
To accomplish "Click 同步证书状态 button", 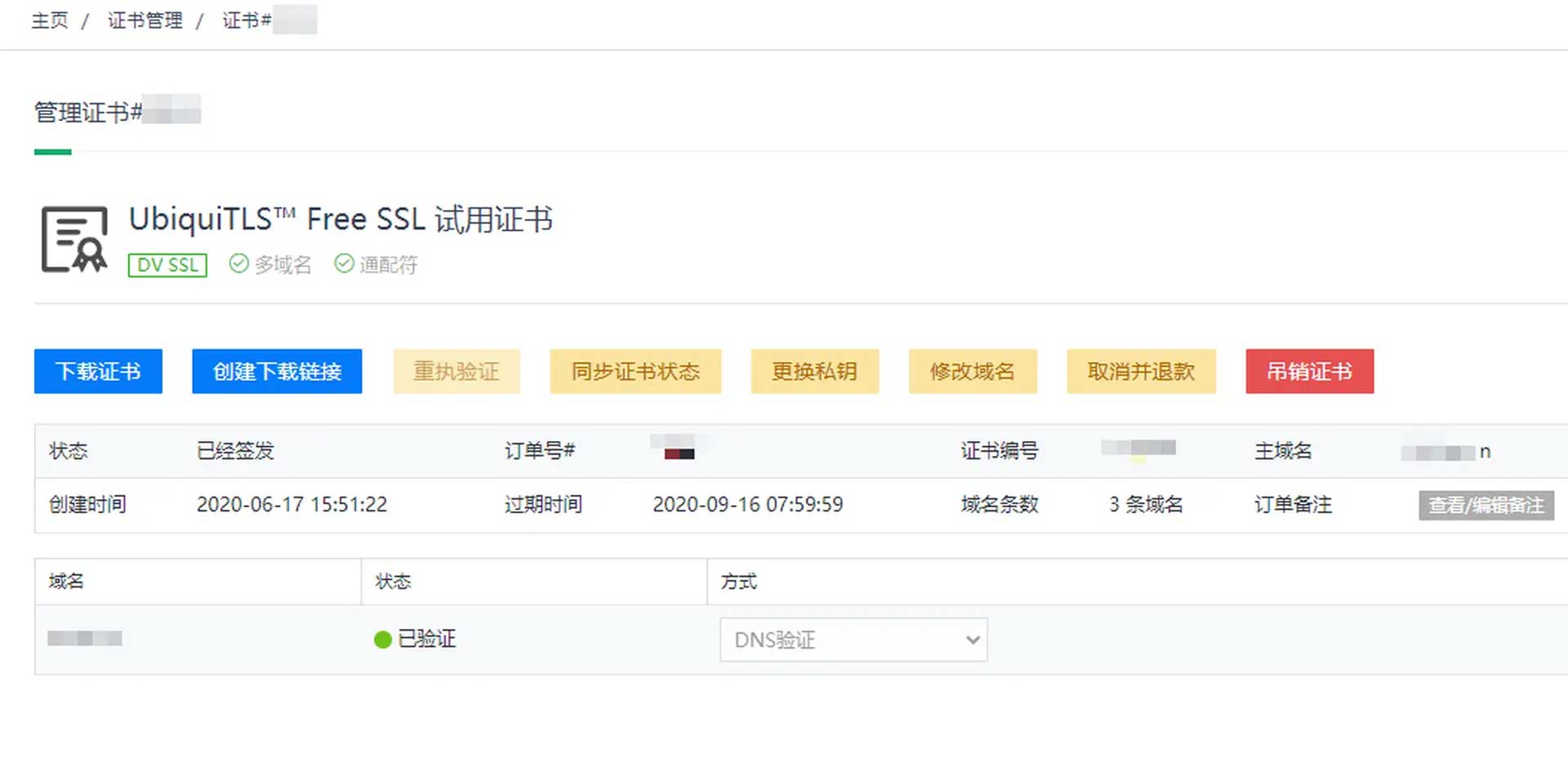I will coord(635,371).
